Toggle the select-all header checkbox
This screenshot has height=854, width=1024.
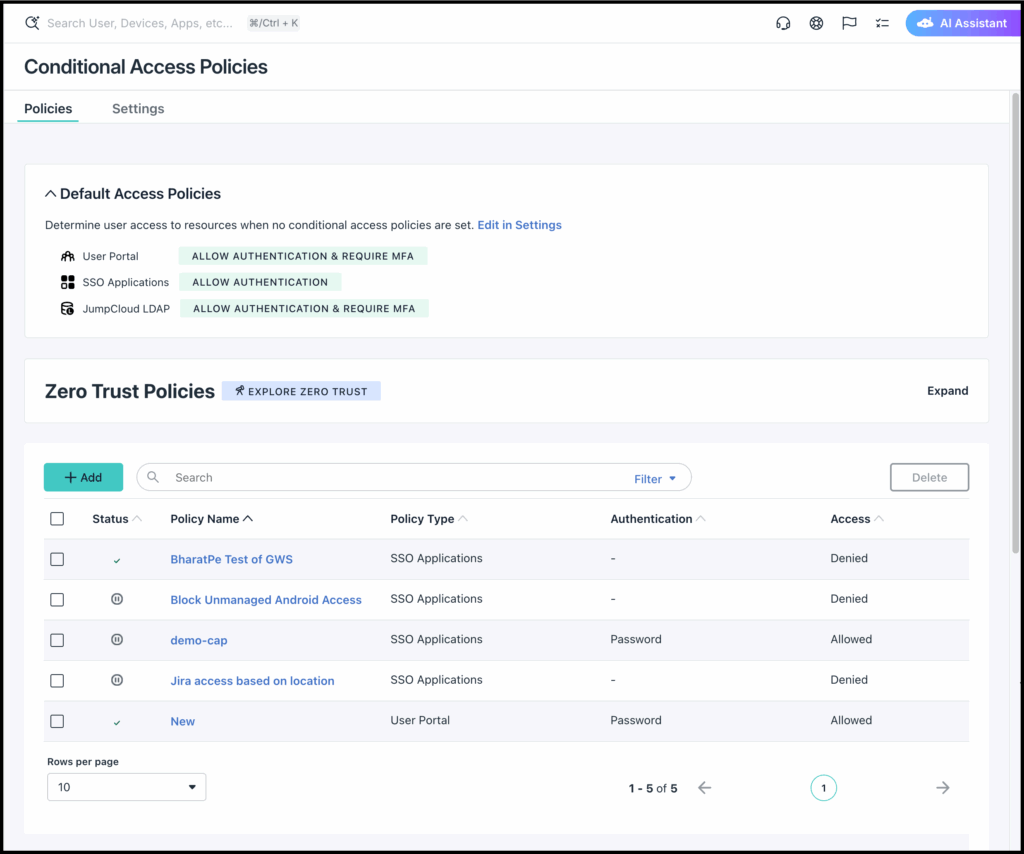(x=57, y=519)
